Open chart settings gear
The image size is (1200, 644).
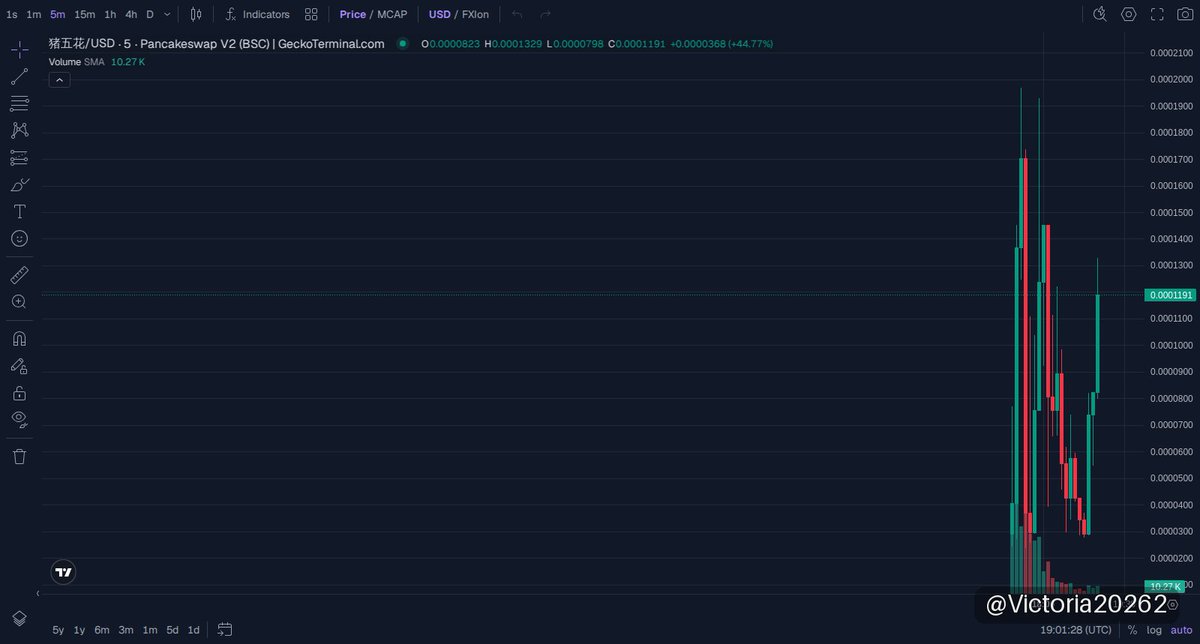pyautogui.click(x=1129, y=14)
